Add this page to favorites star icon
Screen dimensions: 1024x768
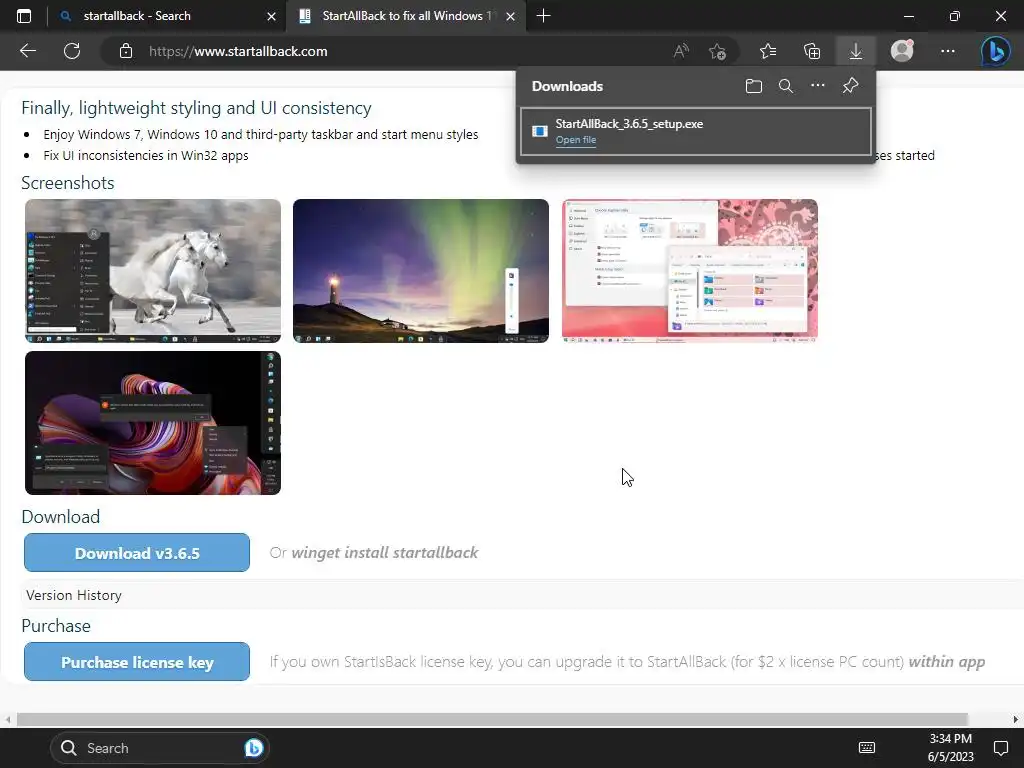[718, 51]
